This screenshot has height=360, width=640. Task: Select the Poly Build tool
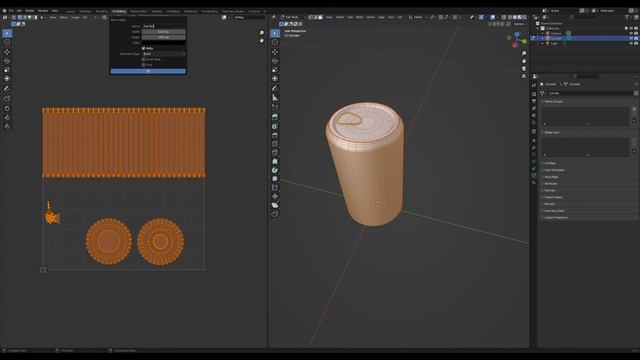pos(275,161)
